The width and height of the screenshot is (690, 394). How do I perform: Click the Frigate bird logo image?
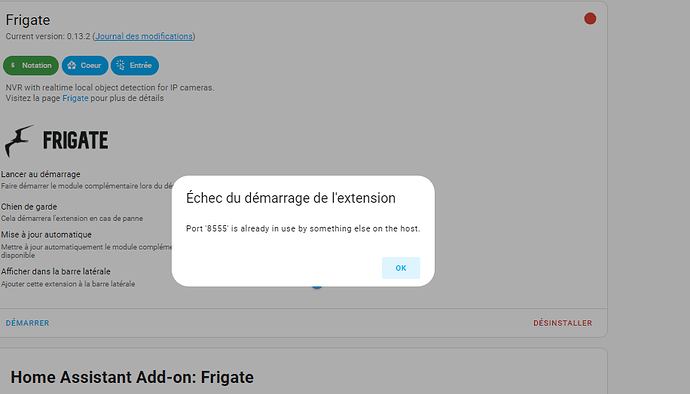[x=56, y=141]
